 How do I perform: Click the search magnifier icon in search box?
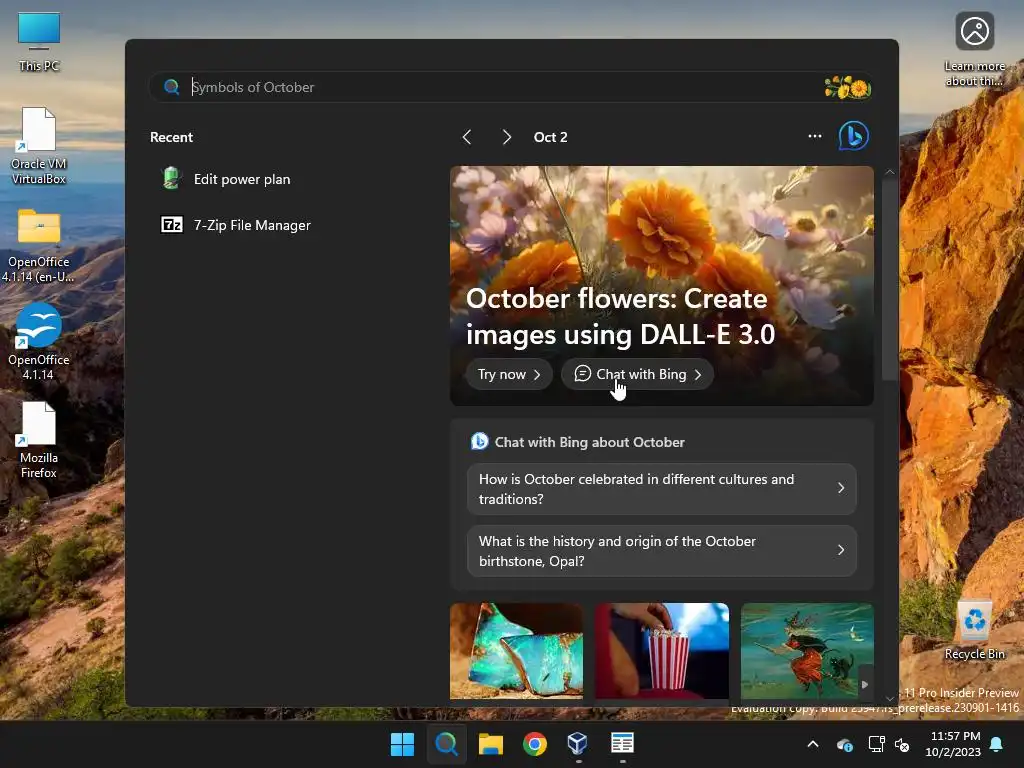pos(172,87)
